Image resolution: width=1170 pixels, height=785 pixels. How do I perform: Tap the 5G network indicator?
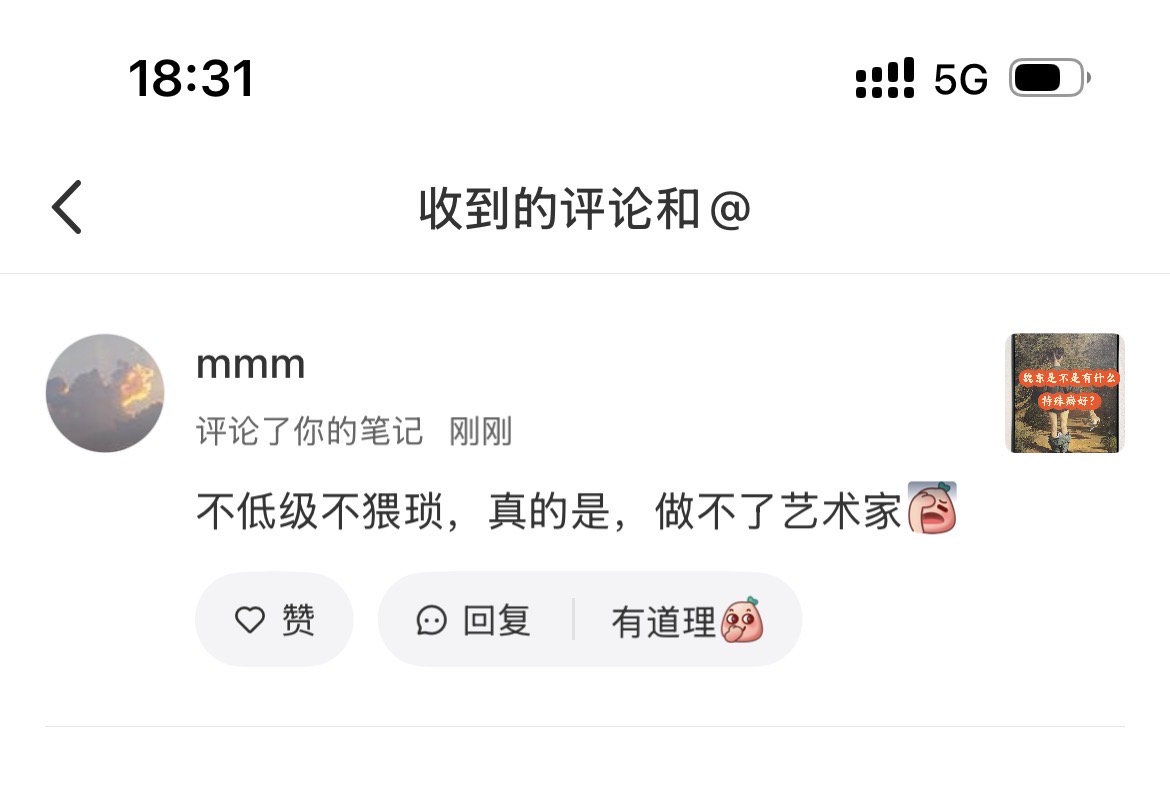coord(960,79)
